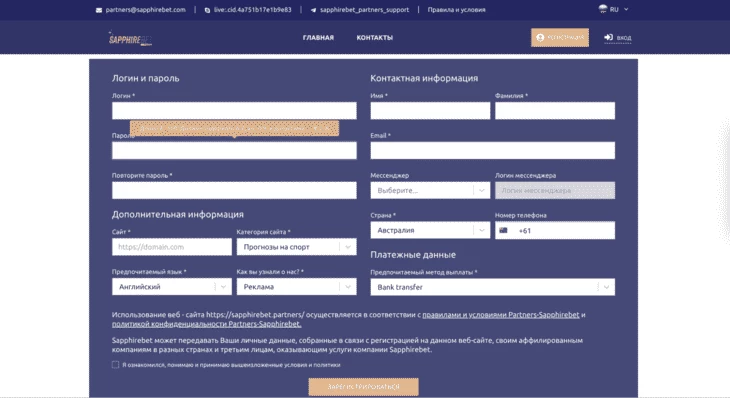Open the Английский language preference dropdown

point(172,287)
